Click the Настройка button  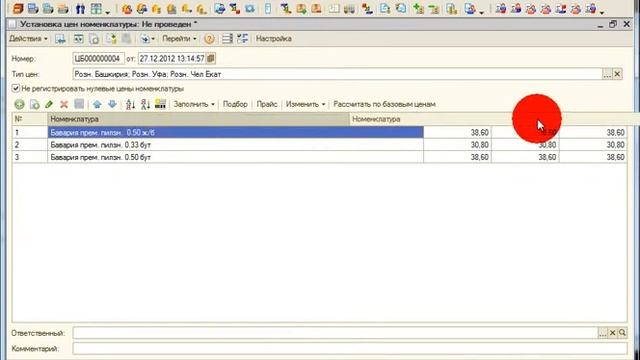273,39
